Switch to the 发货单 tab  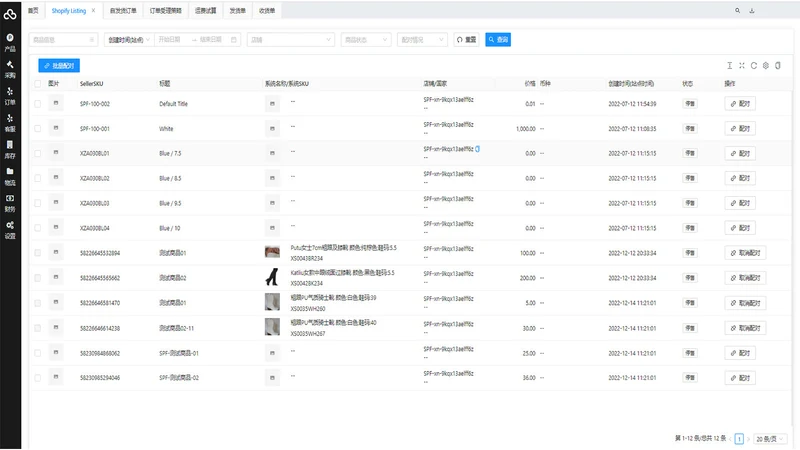tap(237, 11)
